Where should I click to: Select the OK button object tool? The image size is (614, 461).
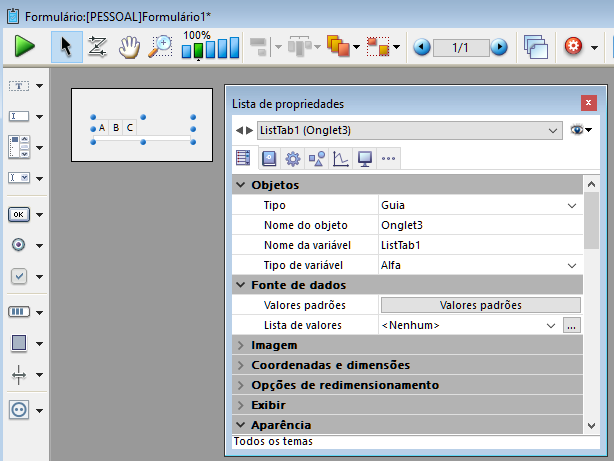(x=19, y=213)
